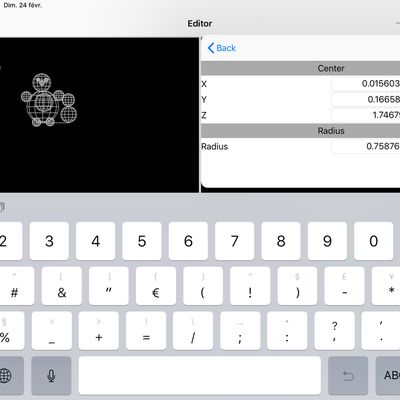Tap the hash symbol key
400x400 pixels.
pyautogui.click(x=15, y=286)
